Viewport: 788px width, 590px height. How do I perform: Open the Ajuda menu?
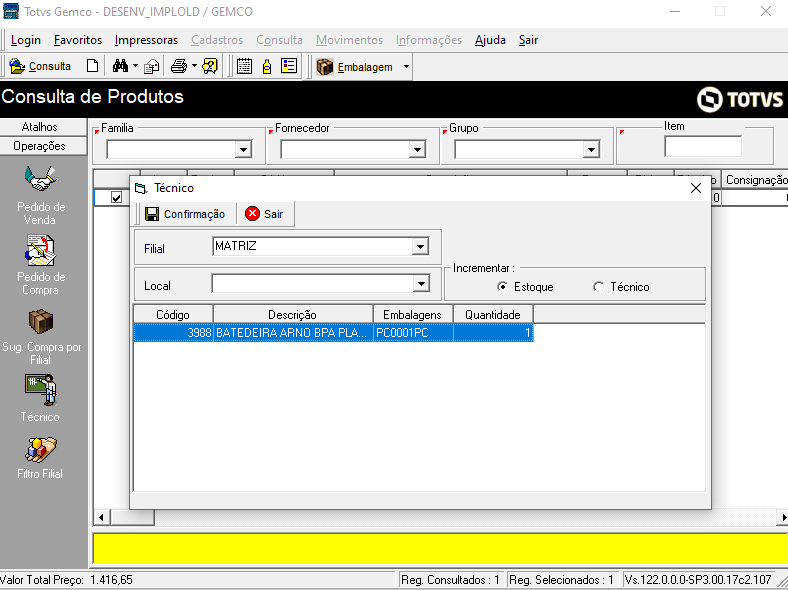pos(490,40)
